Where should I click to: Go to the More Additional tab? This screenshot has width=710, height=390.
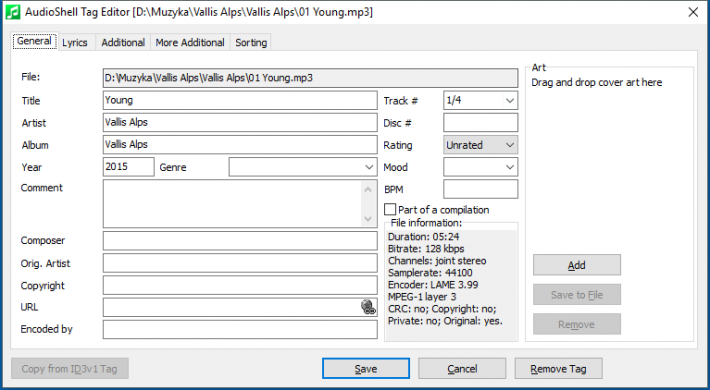190,43
